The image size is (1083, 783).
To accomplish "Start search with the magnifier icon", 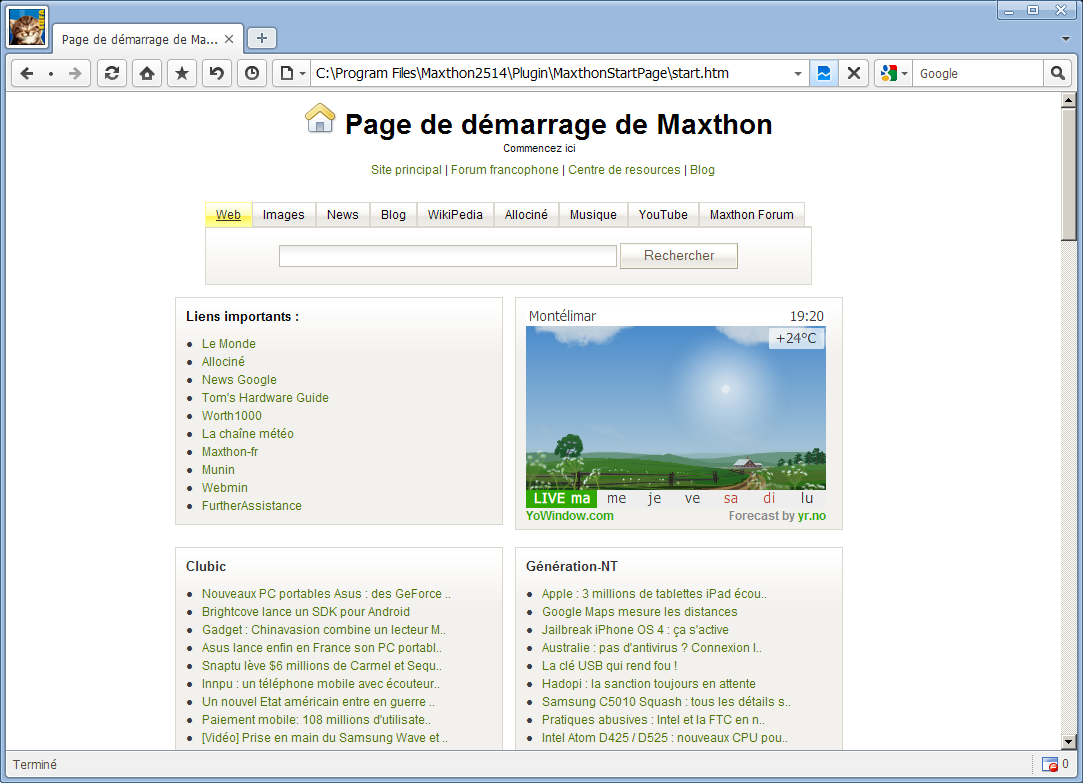I will [x=1057, y=73].
